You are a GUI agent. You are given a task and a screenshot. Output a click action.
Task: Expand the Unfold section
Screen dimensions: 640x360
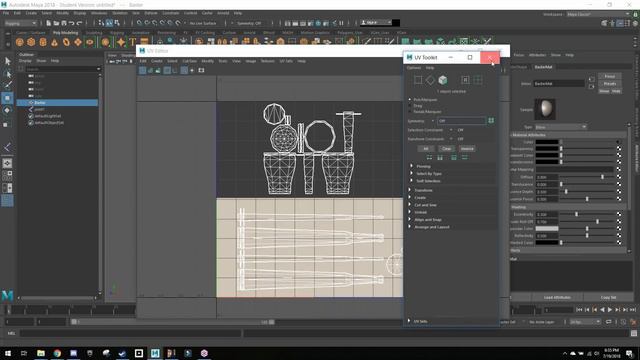click(x=420, y=212)
